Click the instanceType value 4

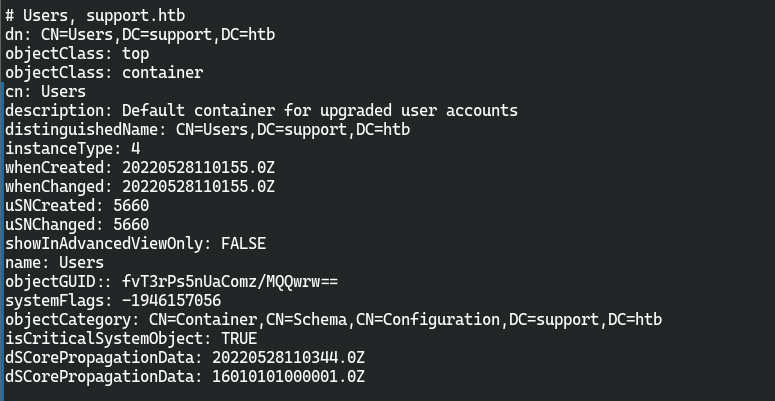tap(135, 149)
